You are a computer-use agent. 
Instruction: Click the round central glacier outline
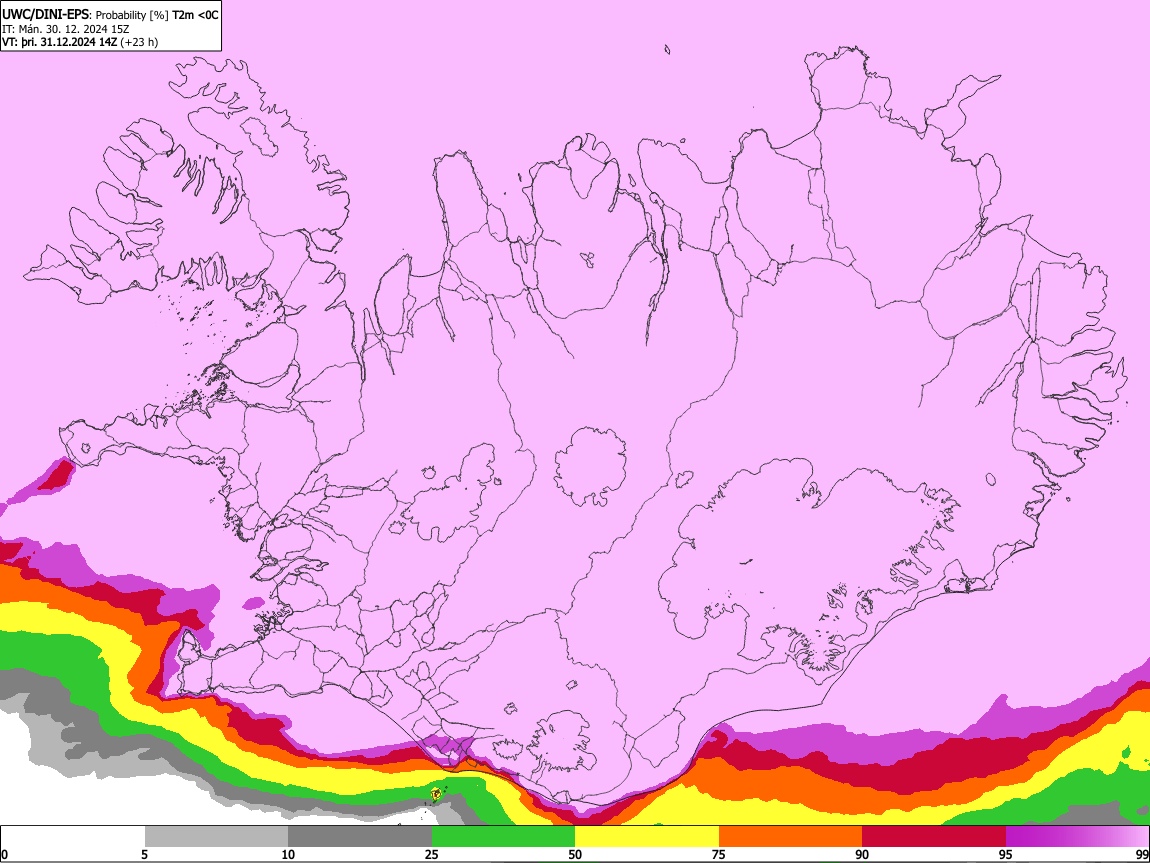(590, 466)
